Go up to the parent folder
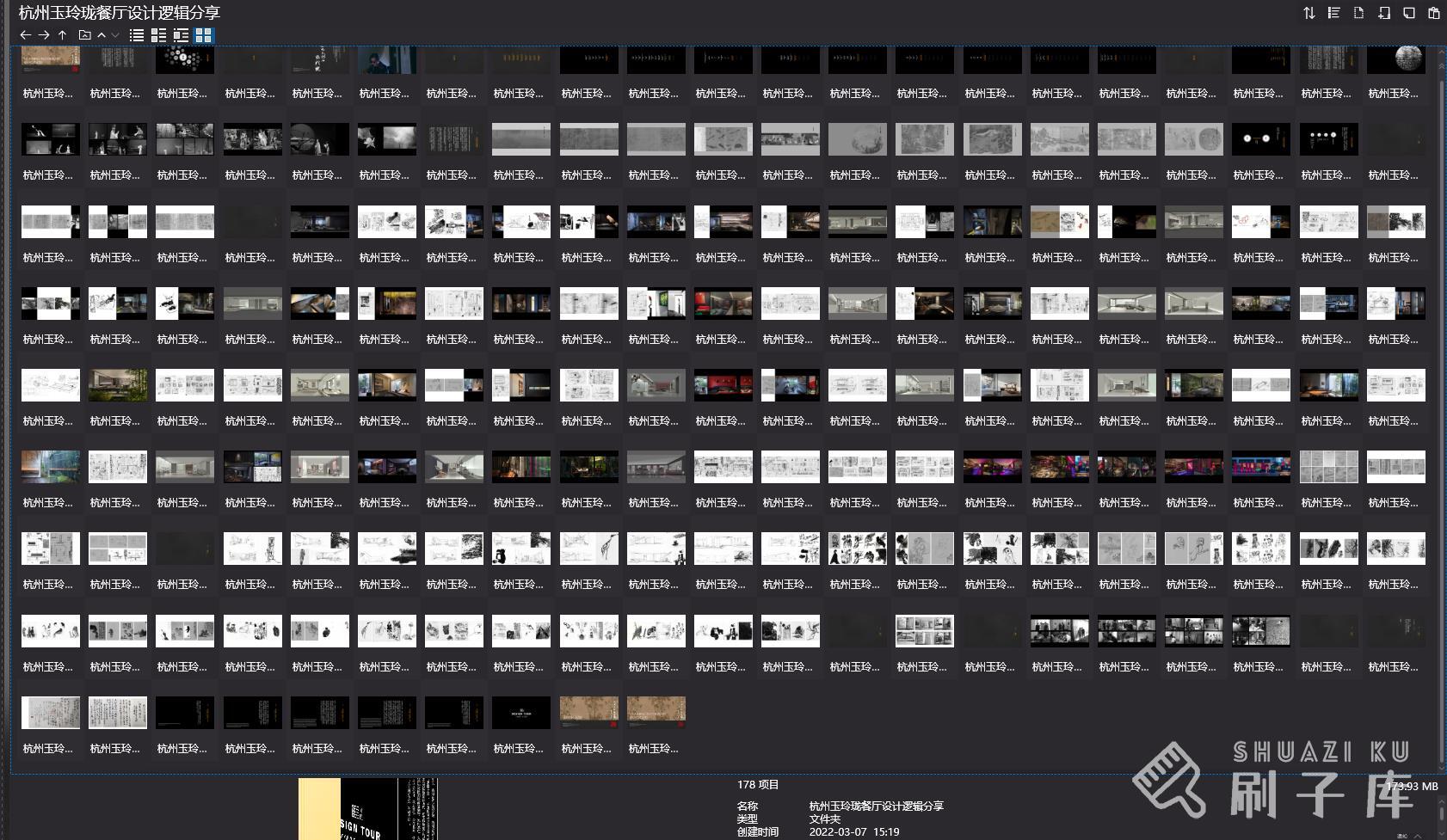This screenshot has width=1447, height=840. 63,35
